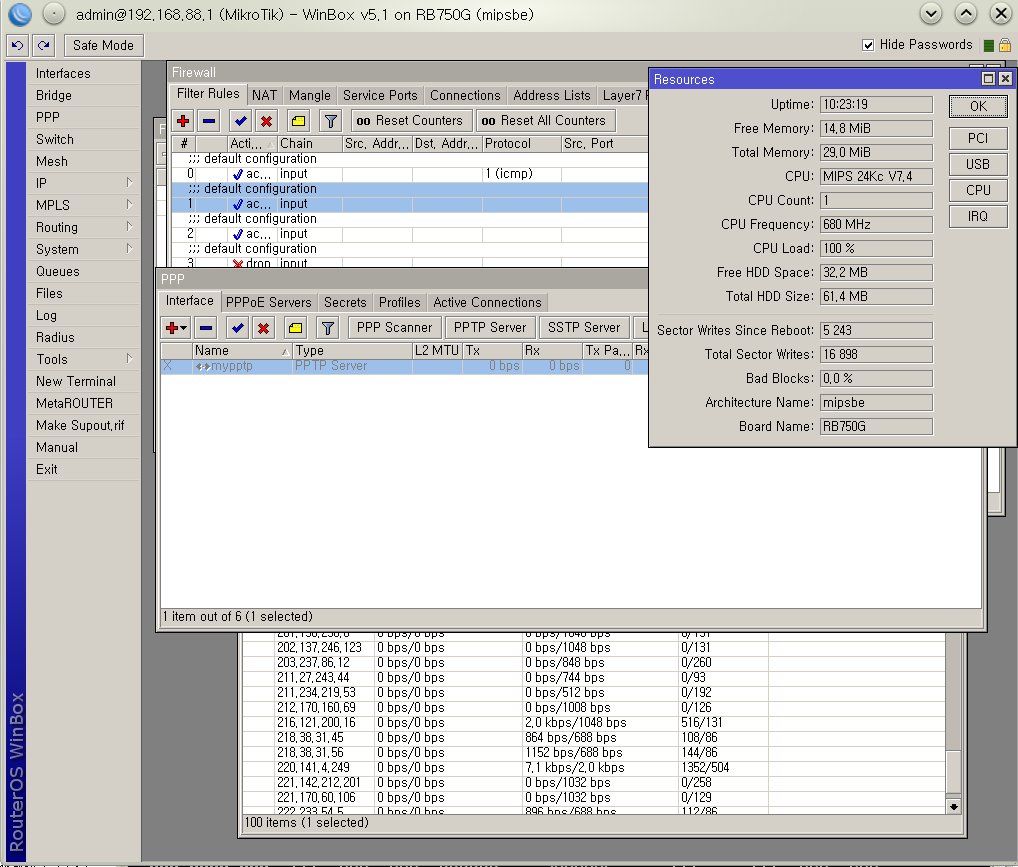Select row with address 216.121.200.16
This screenshot has width=1018, height=867.
click(594, 723)
